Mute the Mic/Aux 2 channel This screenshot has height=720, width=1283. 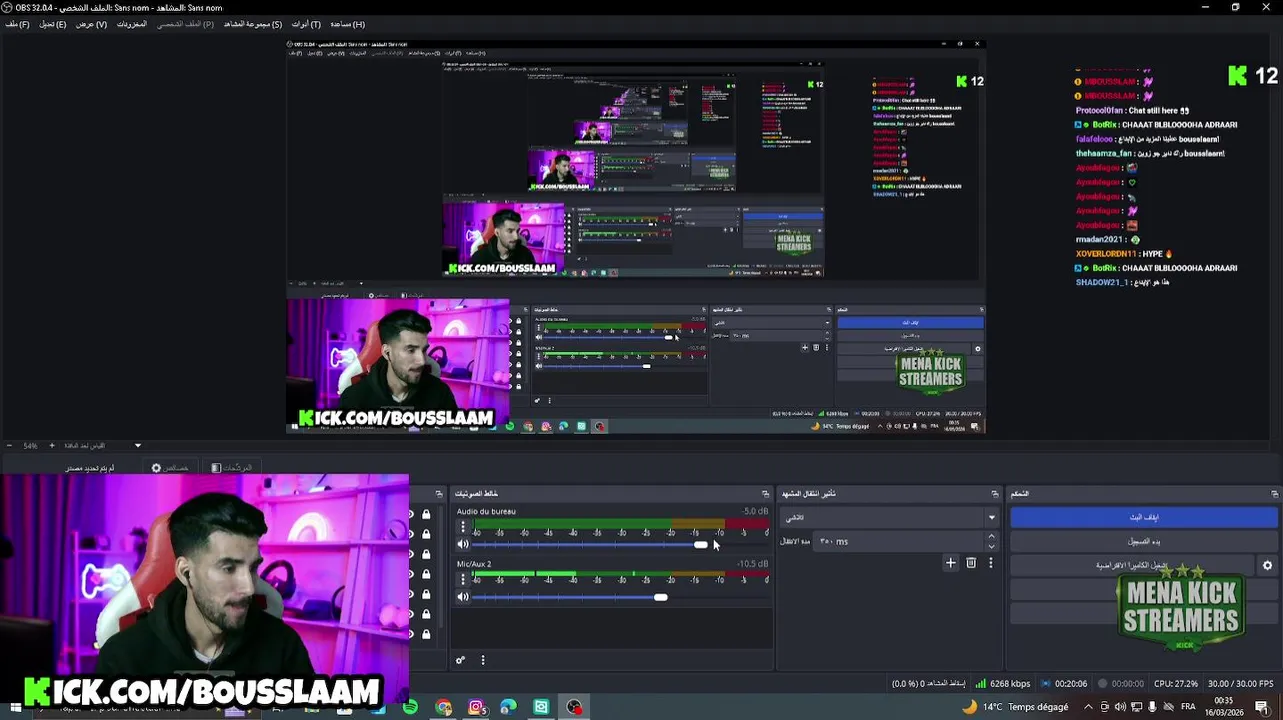pyautogui.click(x=463, y=598)
